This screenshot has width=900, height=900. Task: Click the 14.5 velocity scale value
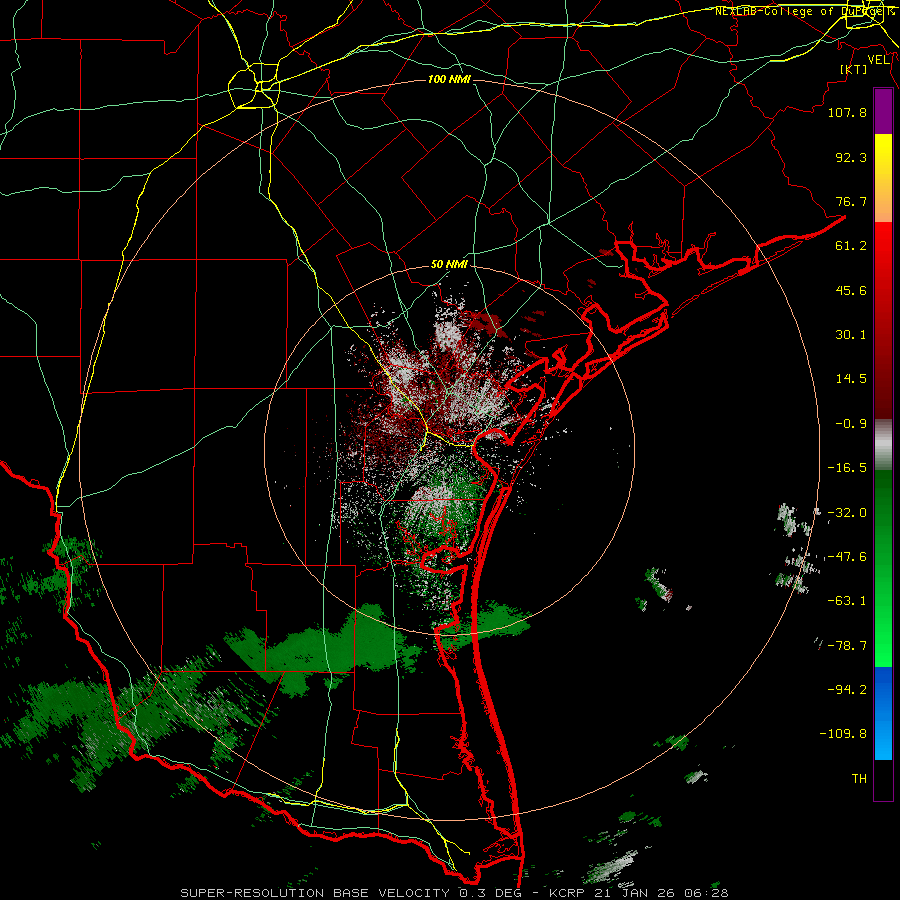[851, 379]
